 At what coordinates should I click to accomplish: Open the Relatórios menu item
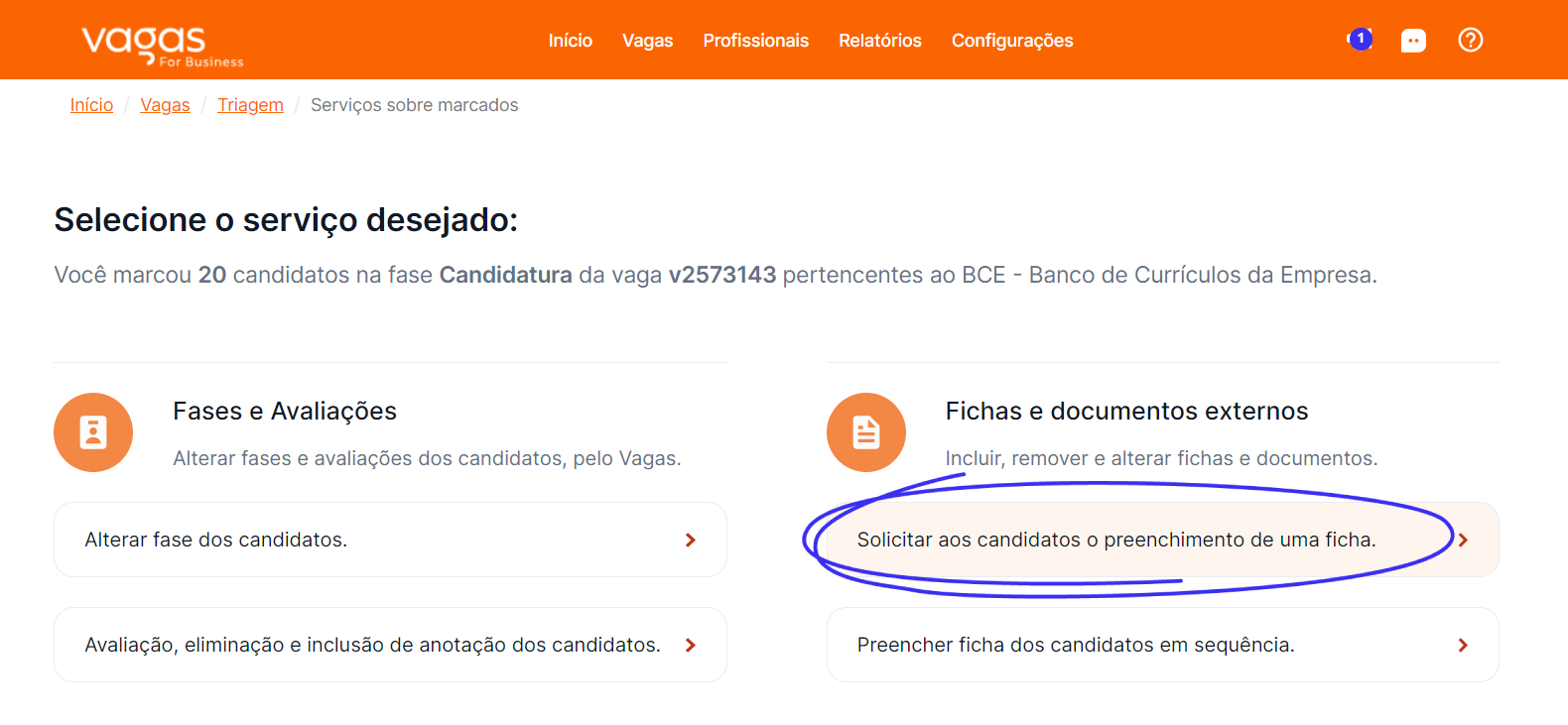880,41
